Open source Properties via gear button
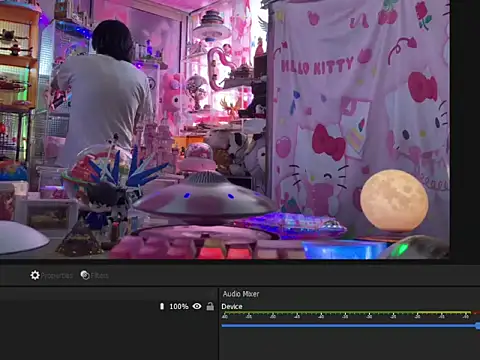 (x=51, y=275)
